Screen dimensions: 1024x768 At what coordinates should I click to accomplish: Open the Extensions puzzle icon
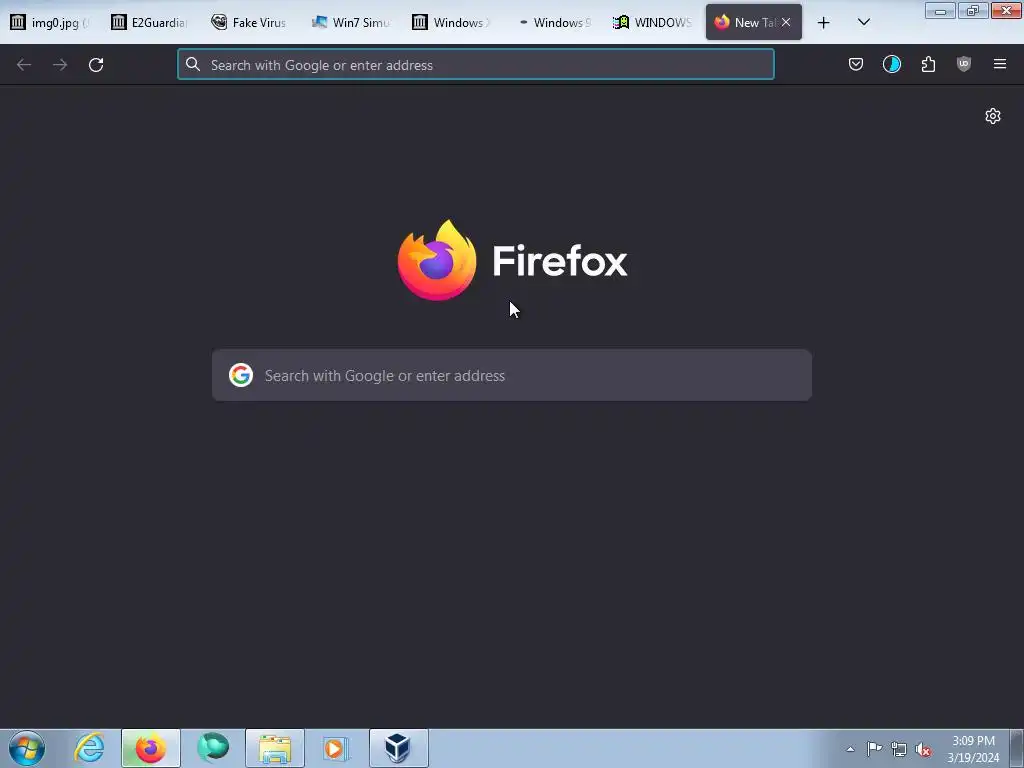pyautogui.click(x=928, y=64)
